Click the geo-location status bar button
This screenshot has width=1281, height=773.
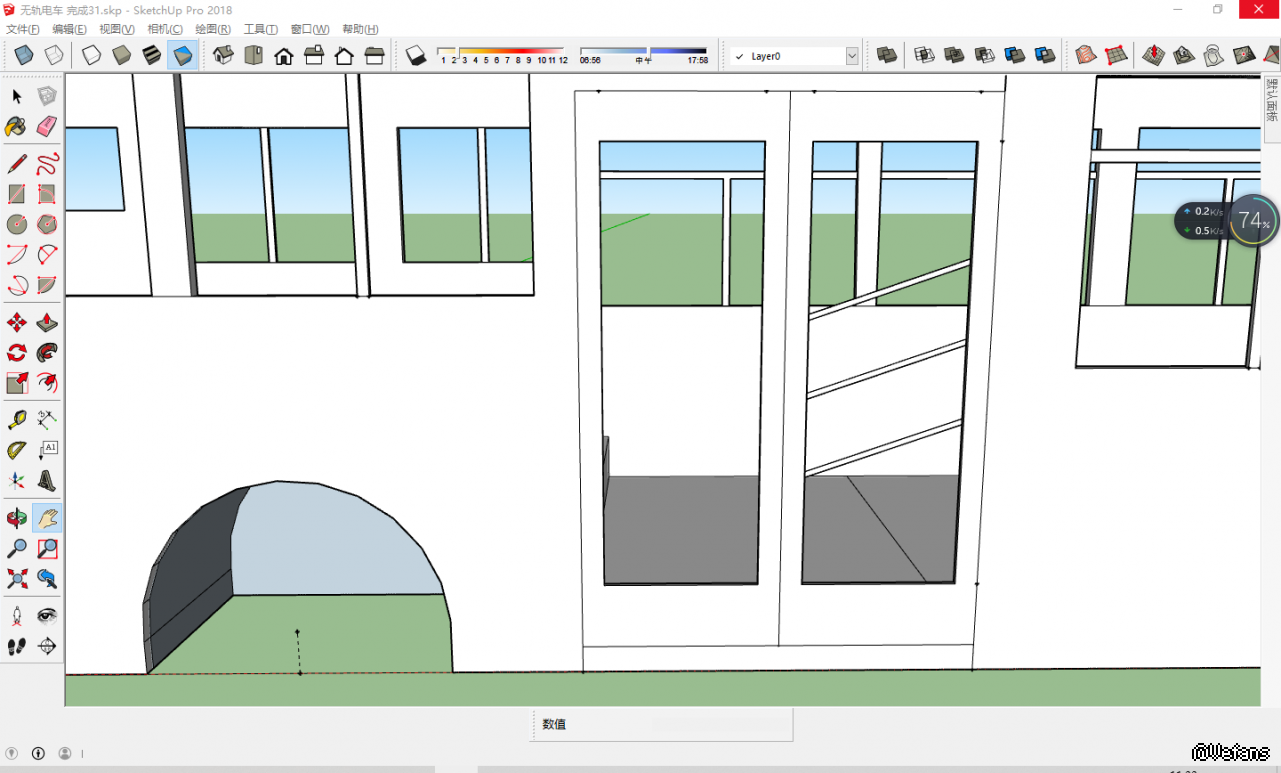point(12,753)
